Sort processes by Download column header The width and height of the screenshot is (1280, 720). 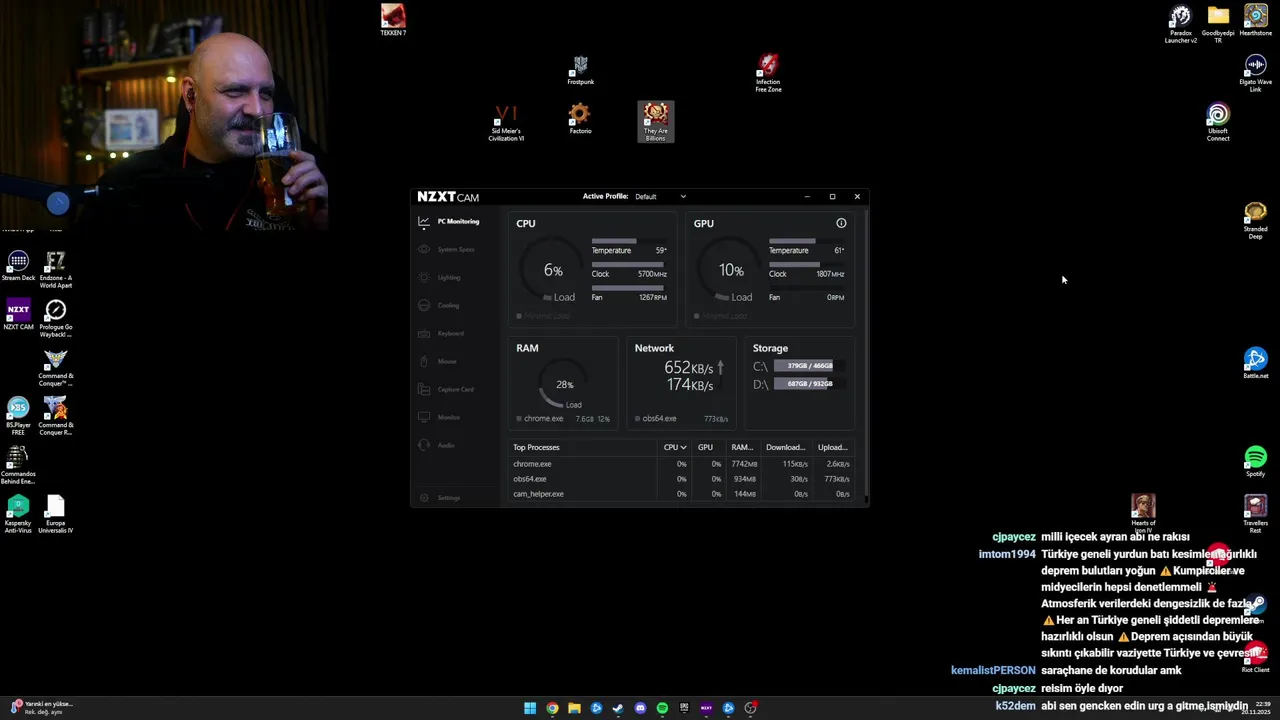click(x=785, y=448)
